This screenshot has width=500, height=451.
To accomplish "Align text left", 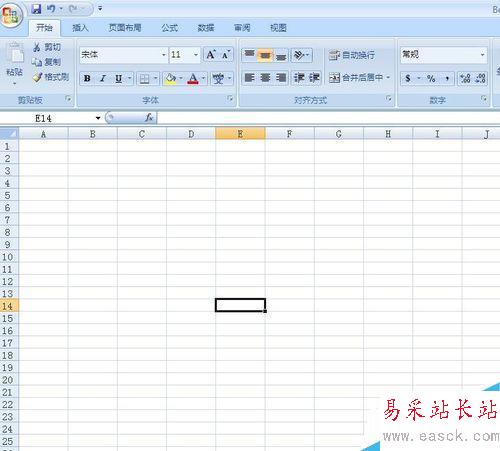I will coord(249,78).
